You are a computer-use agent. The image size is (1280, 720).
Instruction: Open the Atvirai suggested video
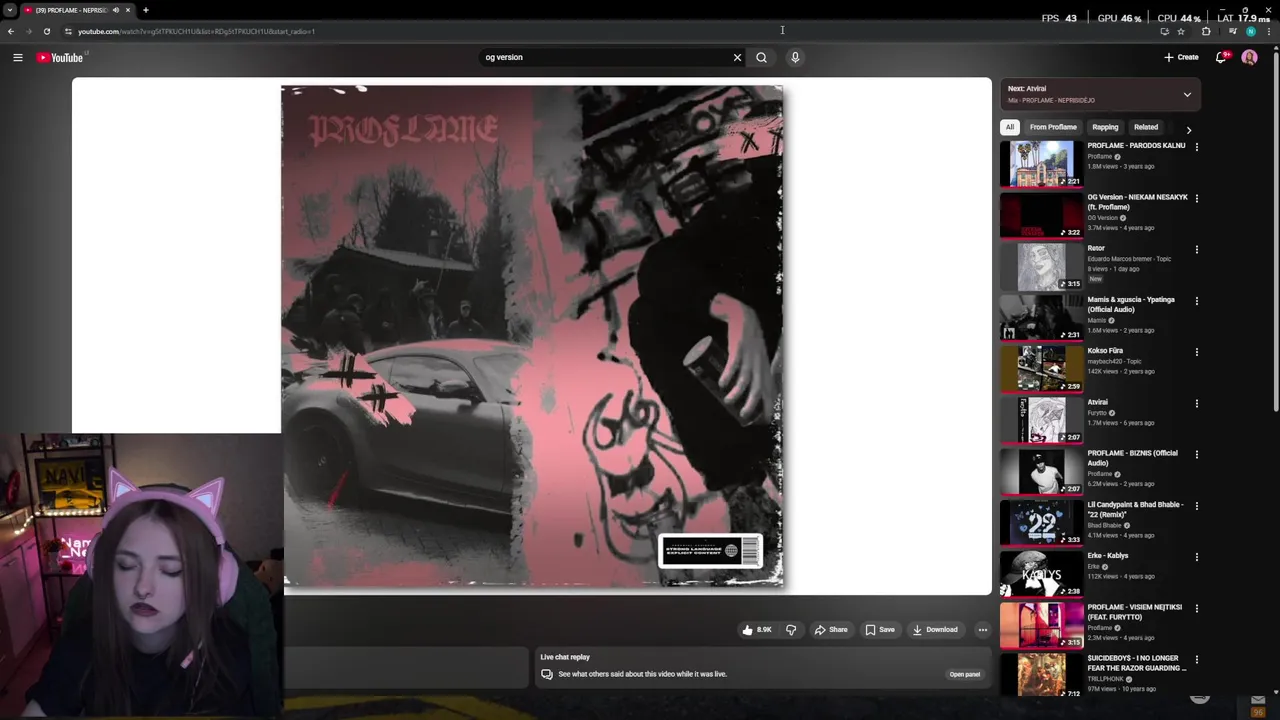tap(1097, 402)
